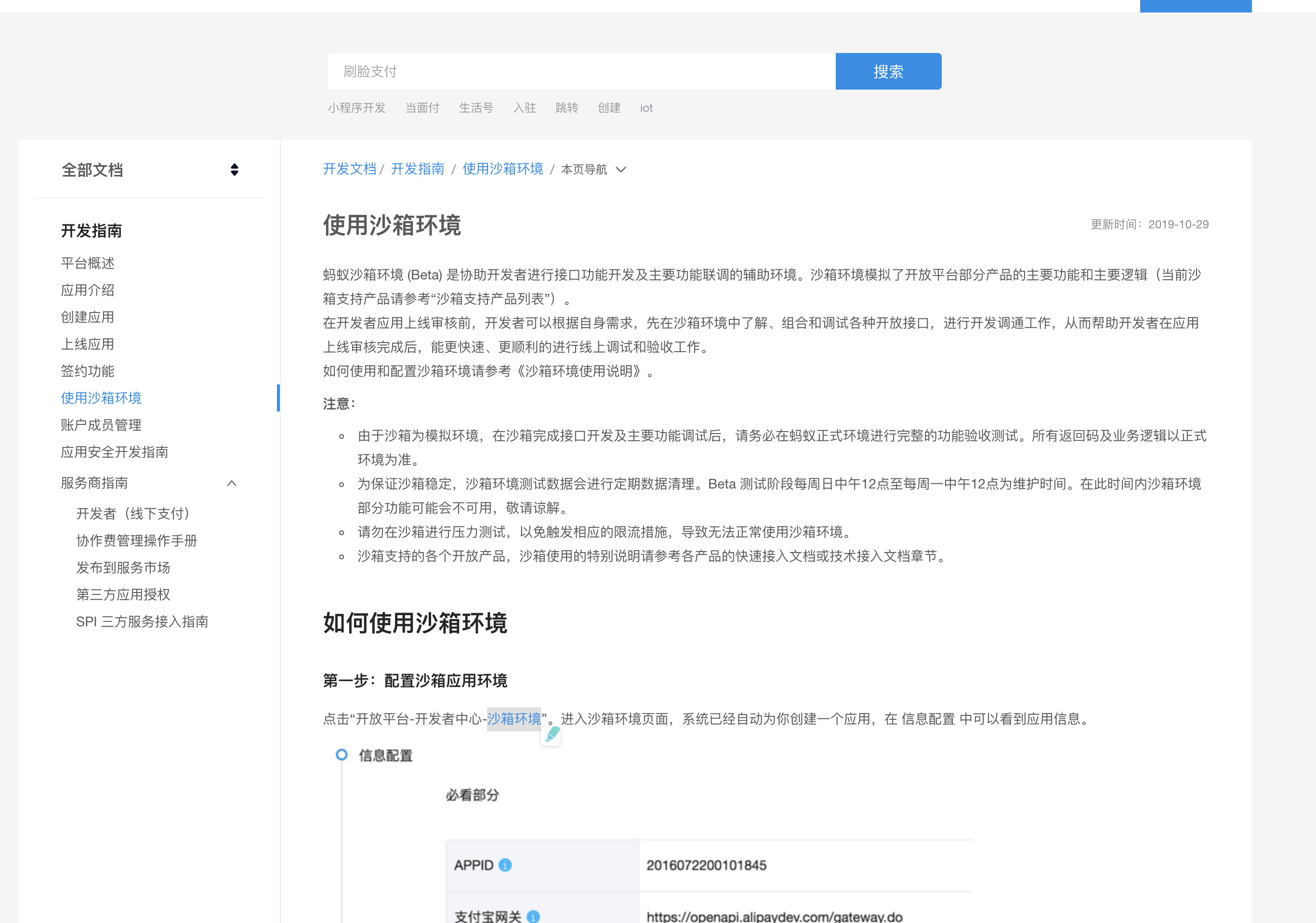Click the 开发指南 breadcrumb link
The image size is (1316, 923).
[x=417, y=169]
